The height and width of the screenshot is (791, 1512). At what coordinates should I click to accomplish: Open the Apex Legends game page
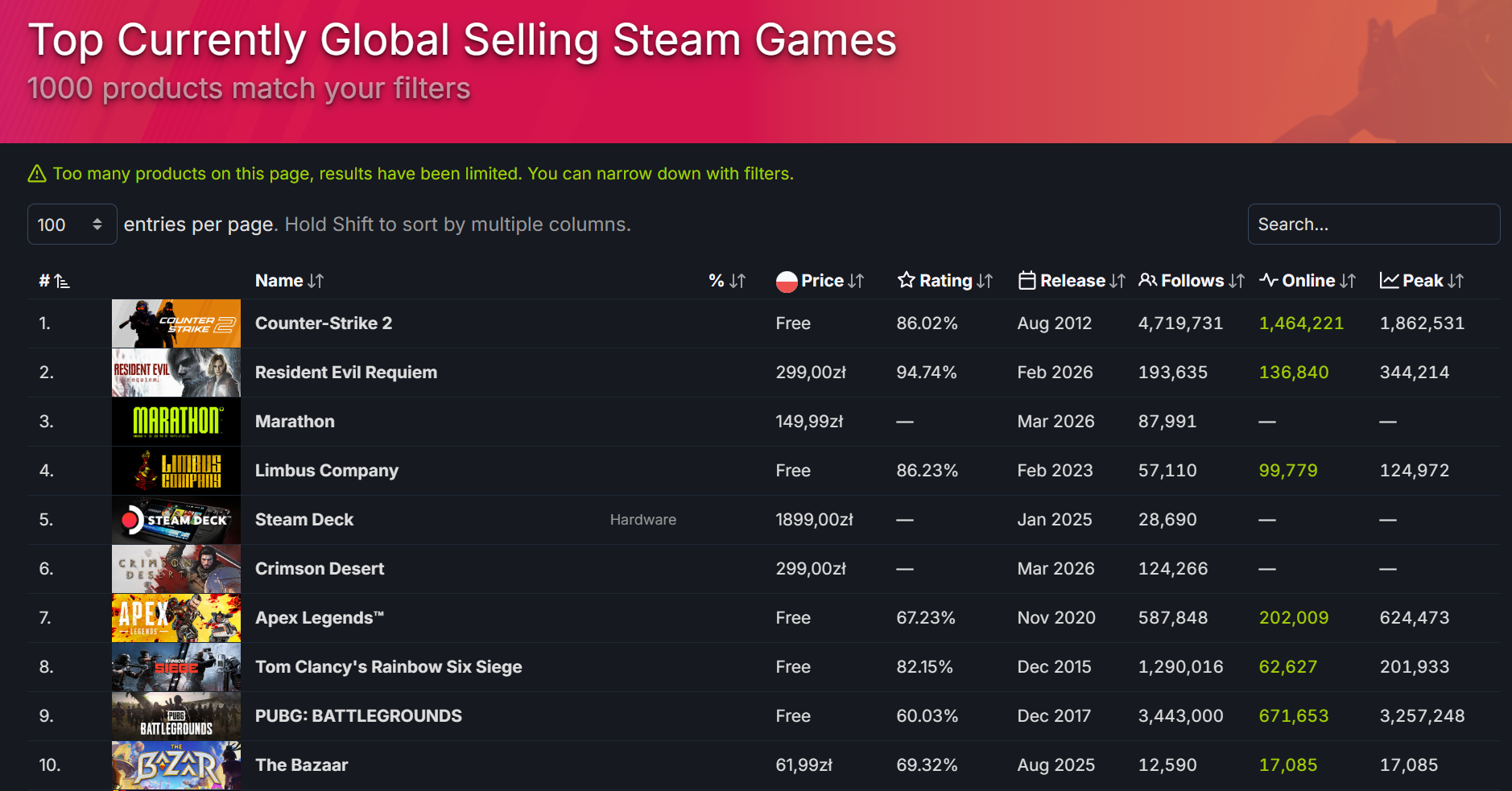[x=319, y=618]
